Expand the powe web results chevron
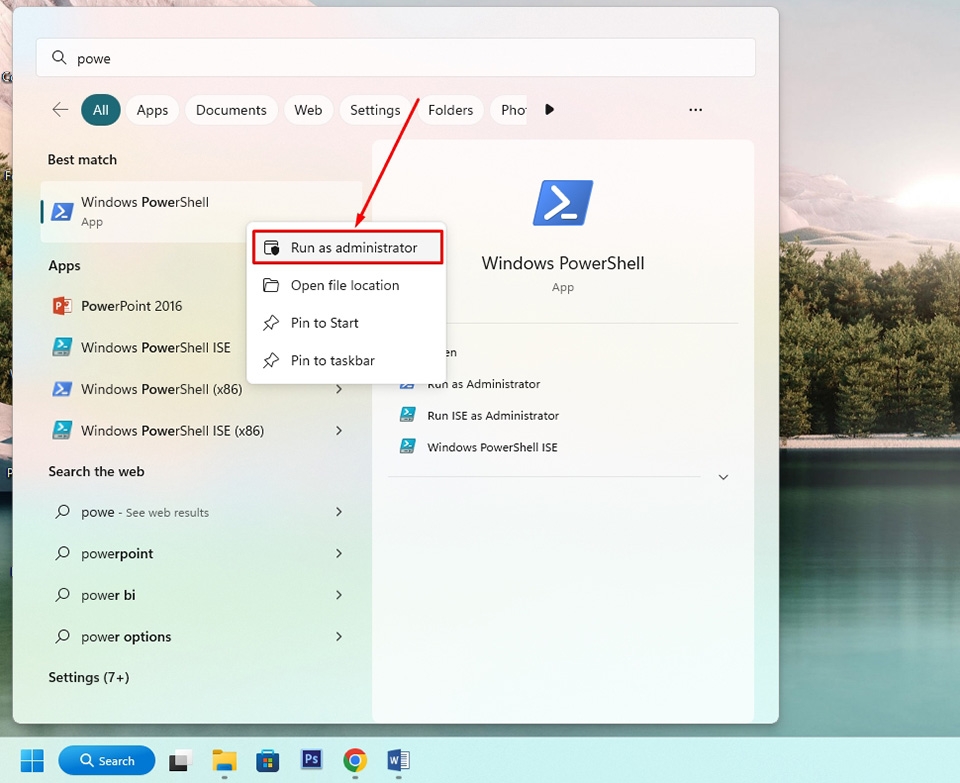The height and width of the screenshot is (783, 960). [x=339, y=512]
